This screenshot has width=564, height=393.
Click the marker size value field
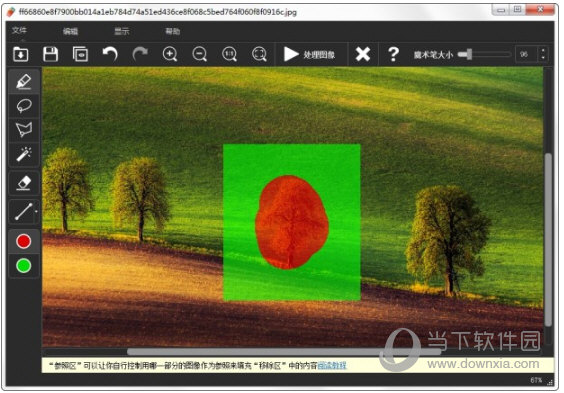click(x=526, y=55)
